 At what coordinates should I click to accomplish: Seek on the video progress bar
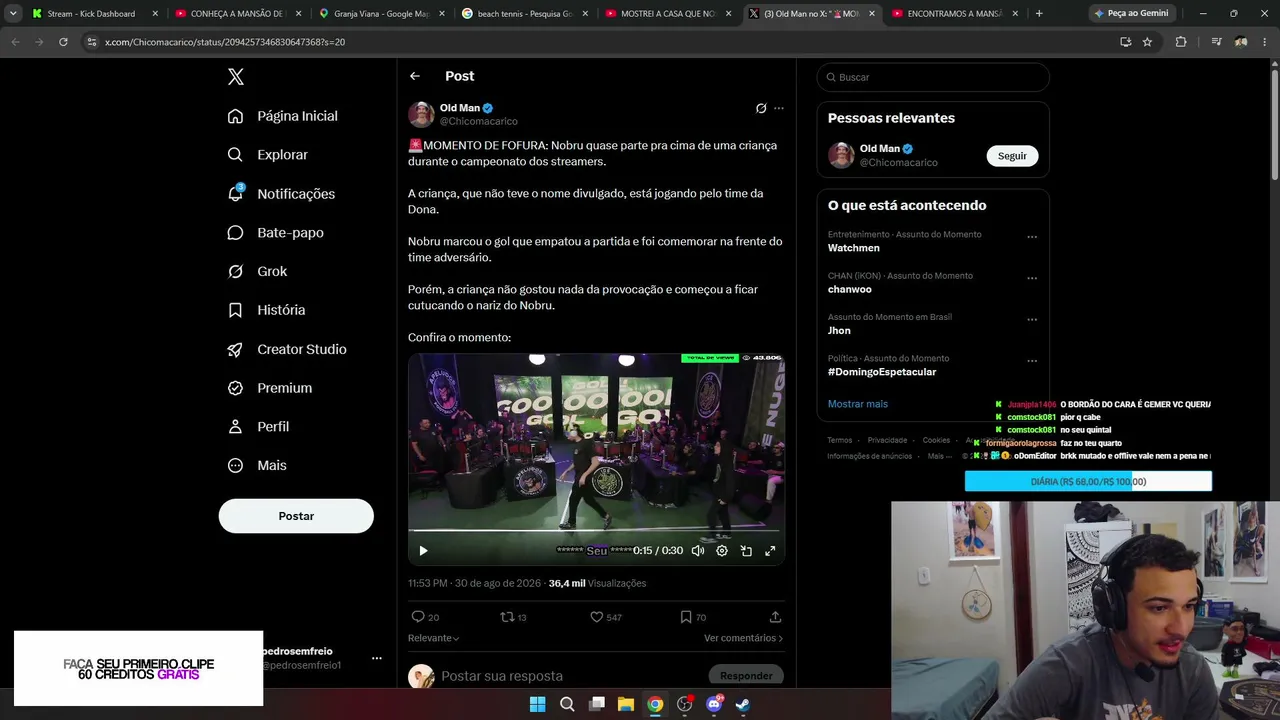point(596,531)
